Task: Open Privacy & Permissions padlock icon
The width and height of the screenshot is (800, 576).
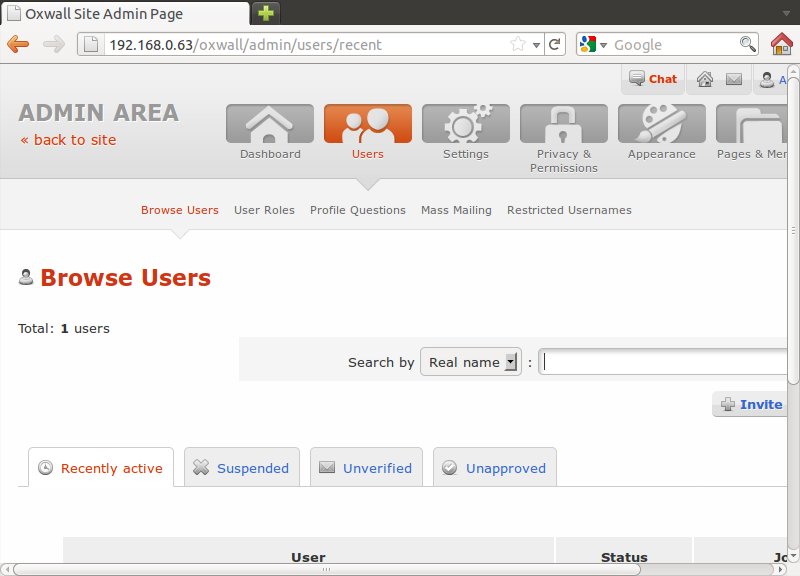Action: coord(563,124)
